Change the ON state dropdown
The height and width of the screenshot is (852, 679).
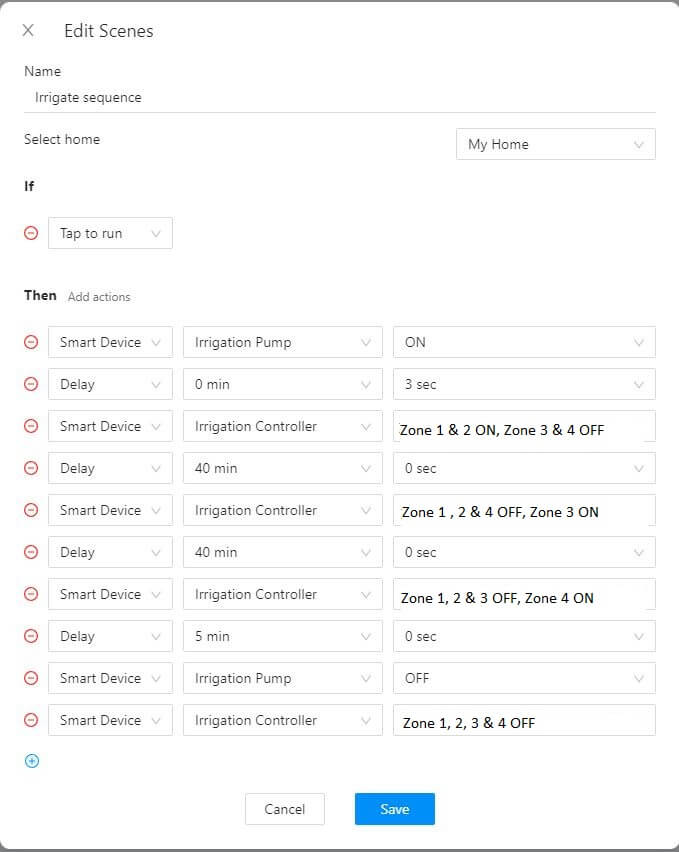(524, 342)
